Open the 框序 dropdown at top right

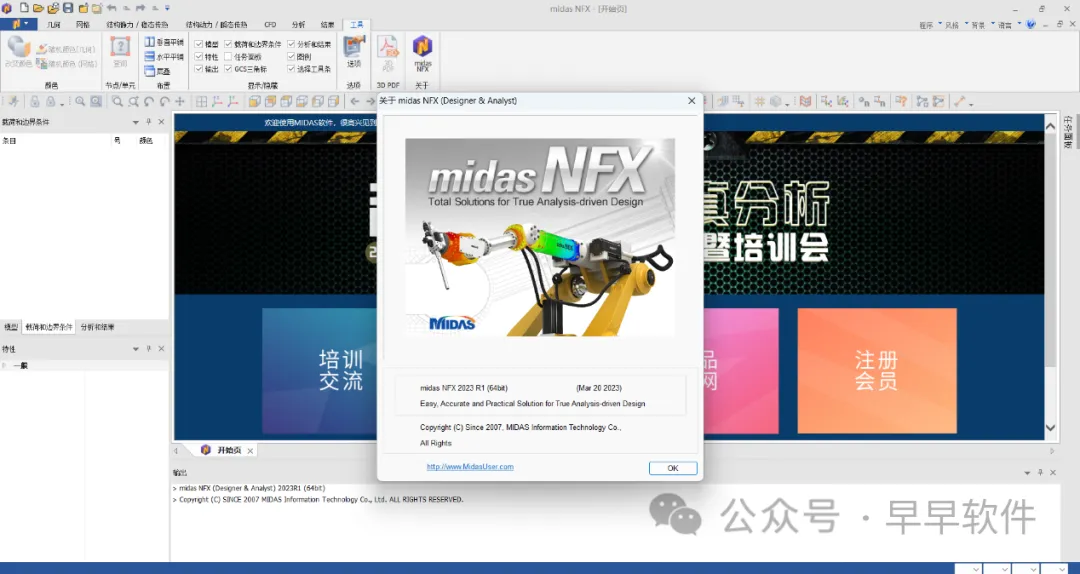(x=929, y=25)
